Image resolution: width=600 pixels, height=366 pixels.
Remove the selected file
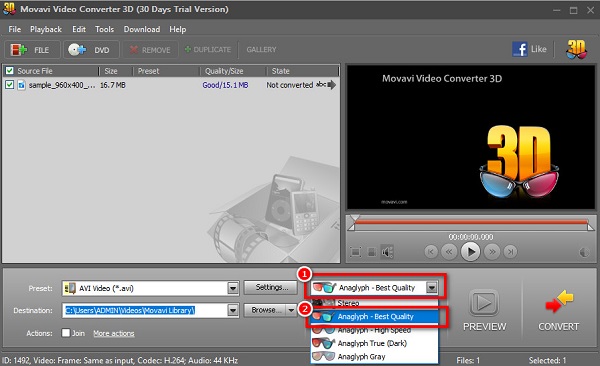pyautogui.click(x=150, y=50)
